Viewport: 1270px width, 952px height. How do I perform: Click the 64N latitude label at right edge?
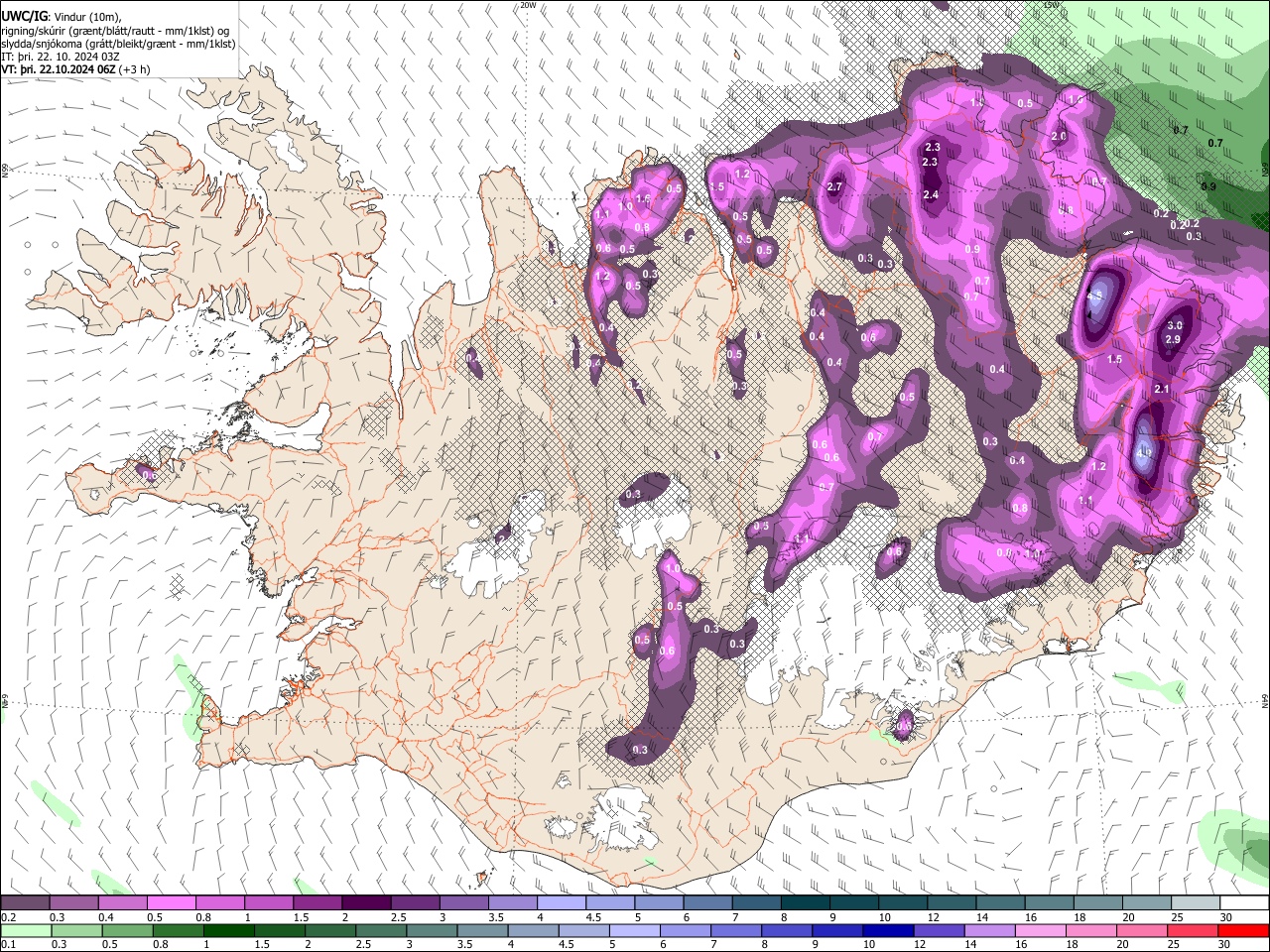pyautogui.click(x=1265, y=700)
